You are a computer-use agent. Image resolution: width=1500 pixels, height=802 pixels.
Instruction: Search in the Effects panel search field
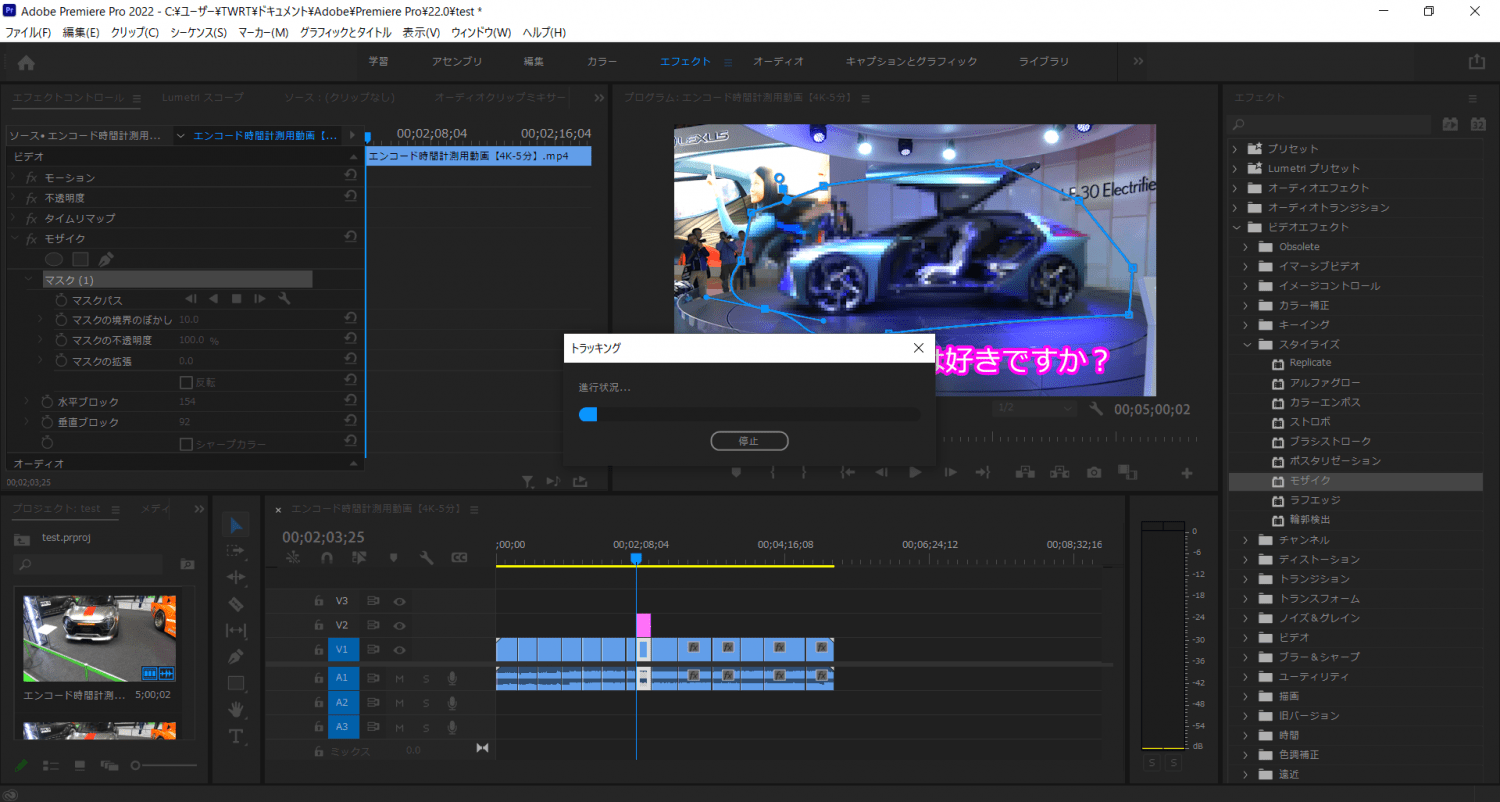point(1330,125)
